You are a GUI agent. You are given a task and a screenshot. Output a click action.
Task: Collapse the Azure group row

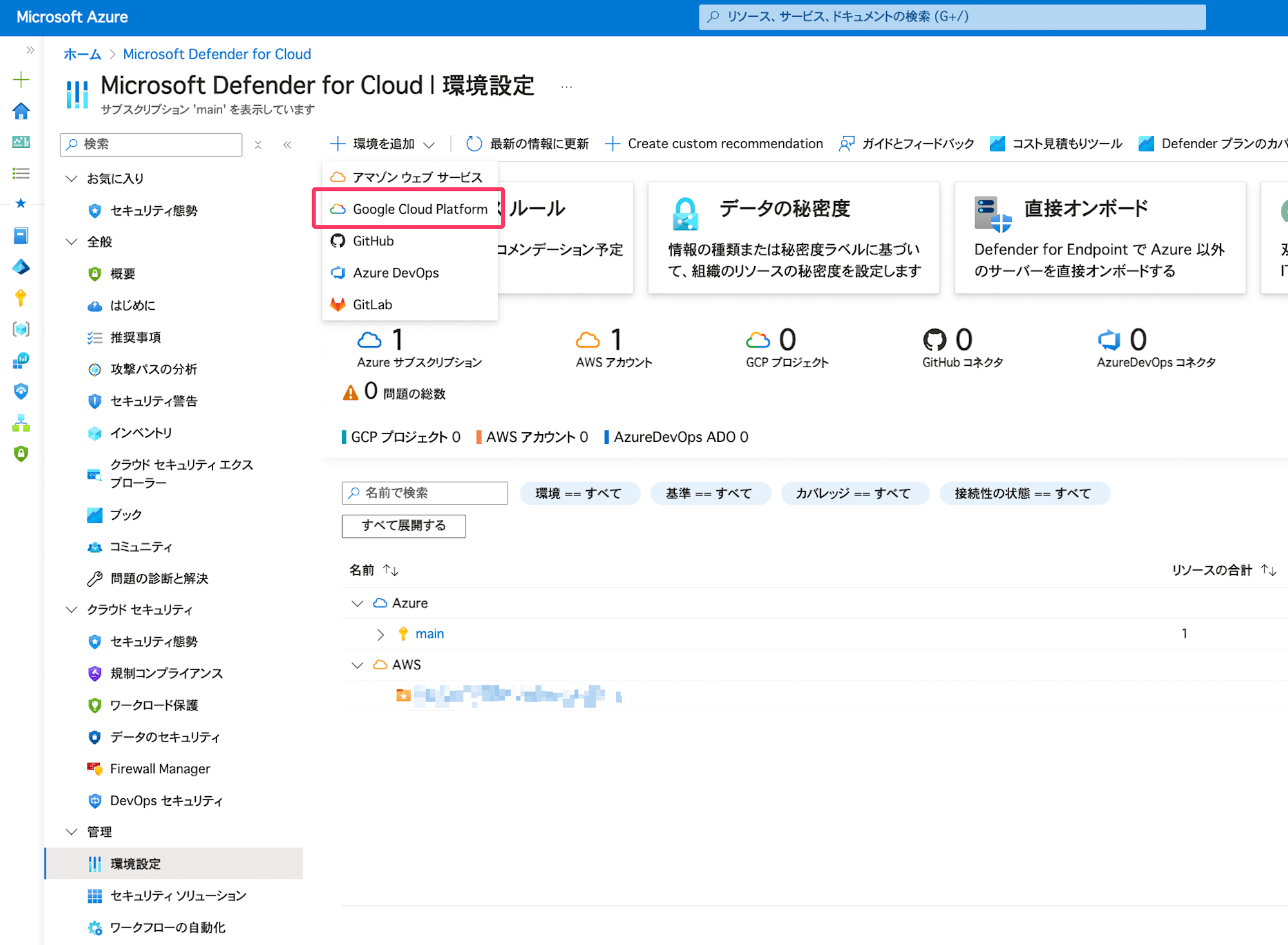[357, 603]
